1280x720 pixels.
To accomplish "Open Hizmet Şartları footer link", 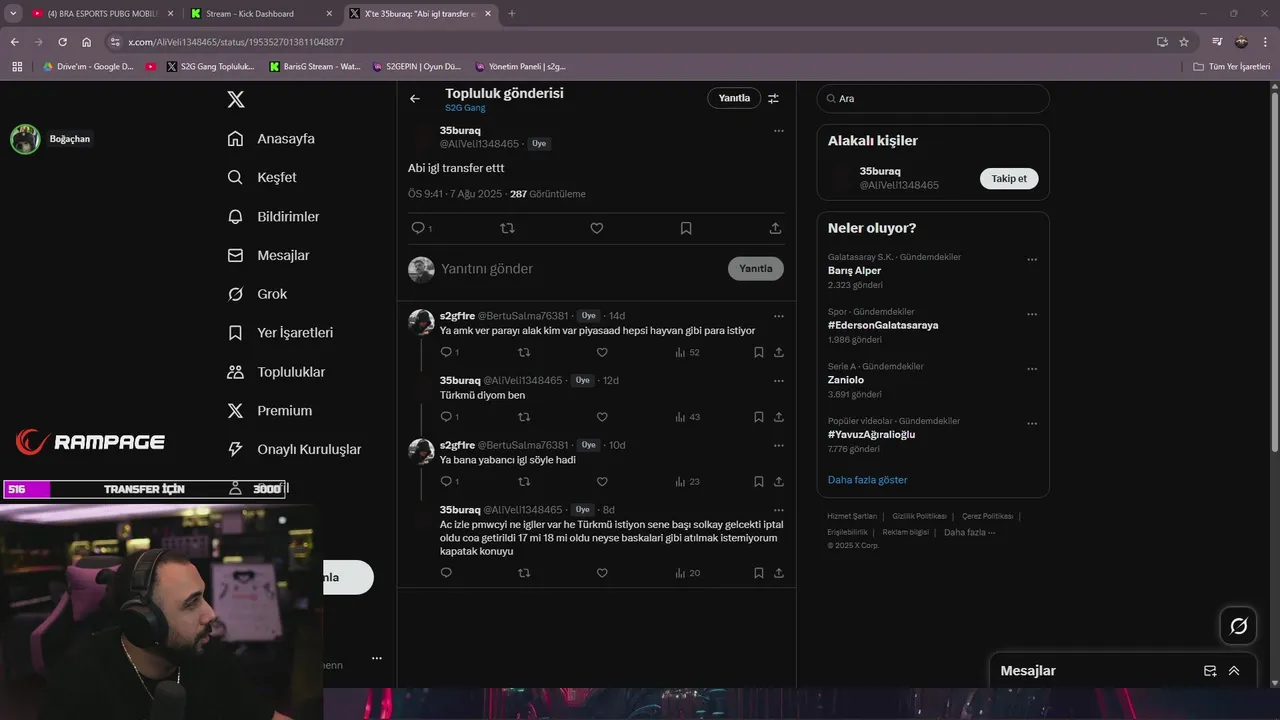I will point(851,516).
